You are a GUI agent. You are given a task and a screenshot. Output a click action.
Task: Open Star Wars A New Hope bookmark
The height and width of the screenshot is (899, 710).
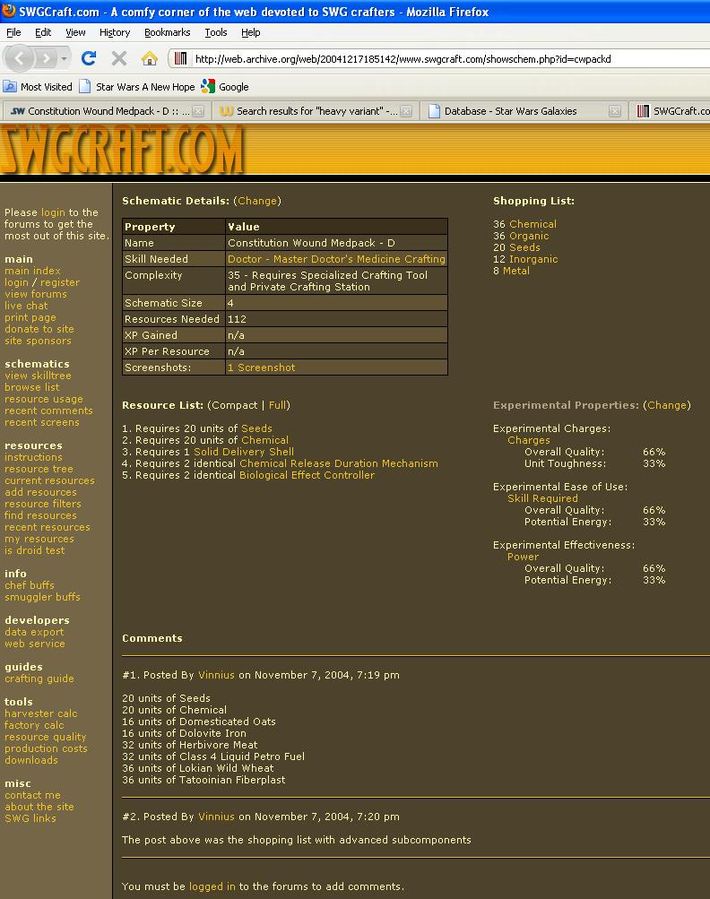pos(137,87)
